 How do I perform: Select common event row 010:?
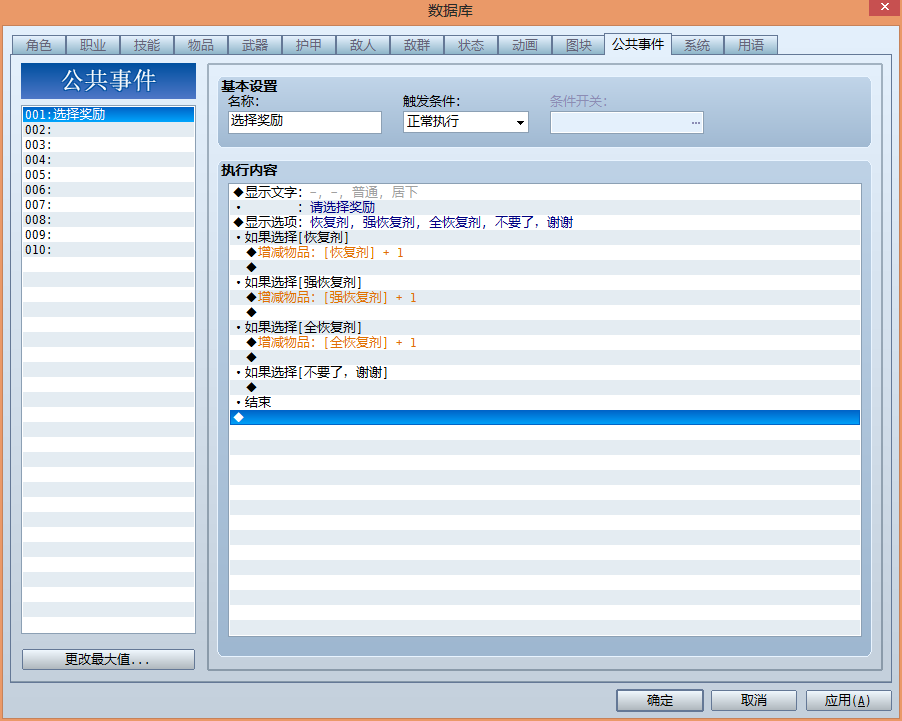[108, 249]
